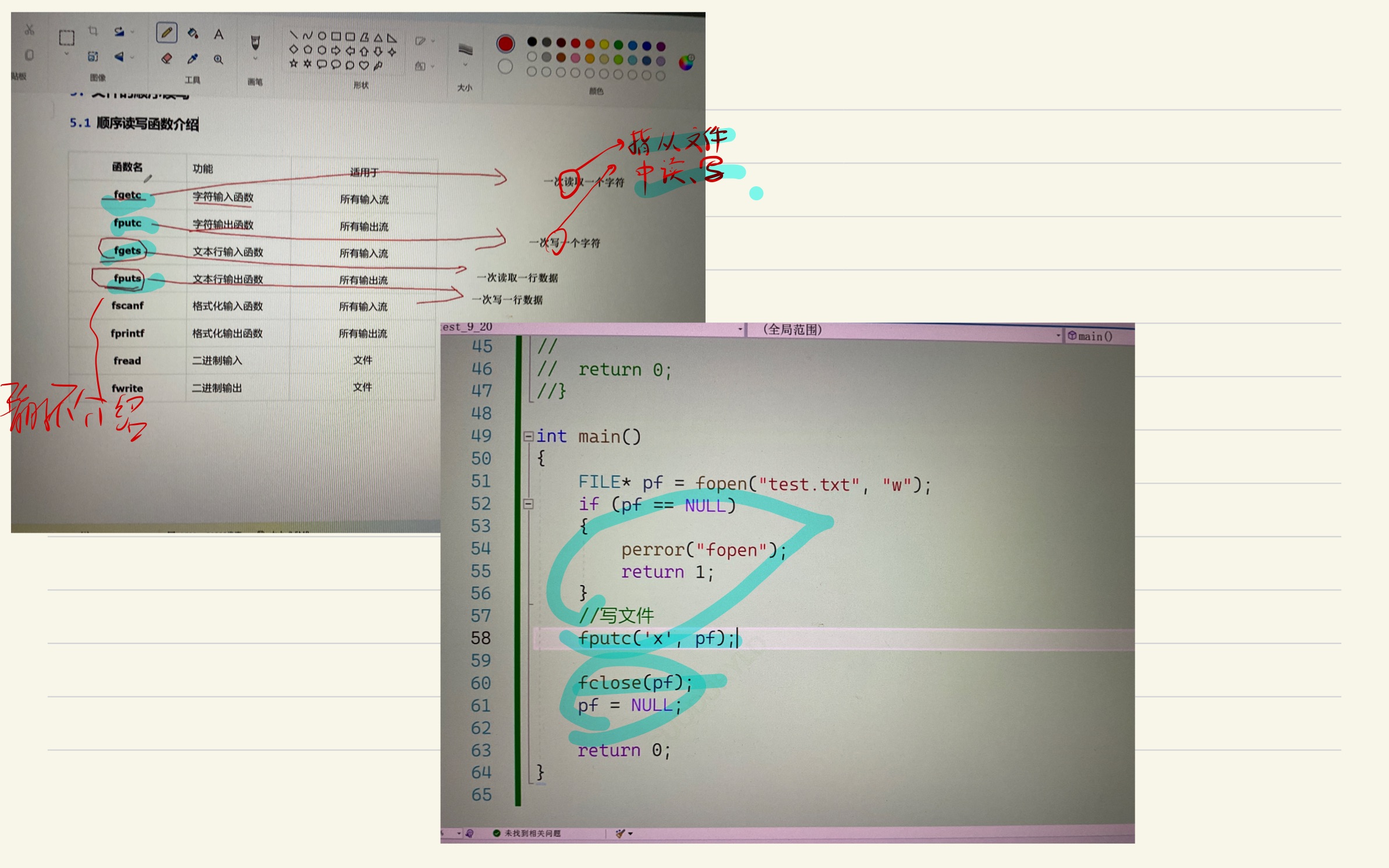Viewport: 1389px width, 868px height.
Task: Select the Text tool
Action: pos(218,34)
